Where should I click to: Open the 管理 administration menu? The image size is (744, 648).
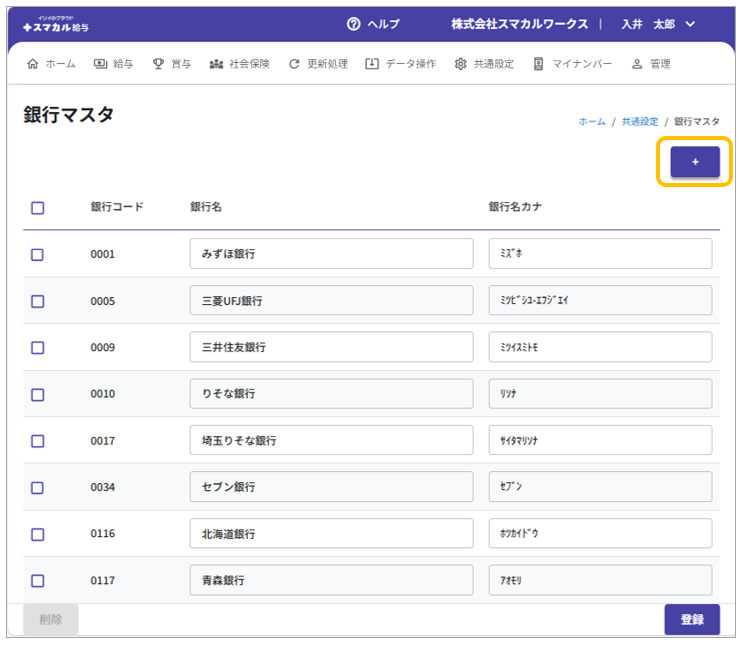click(x=651, y=64)
